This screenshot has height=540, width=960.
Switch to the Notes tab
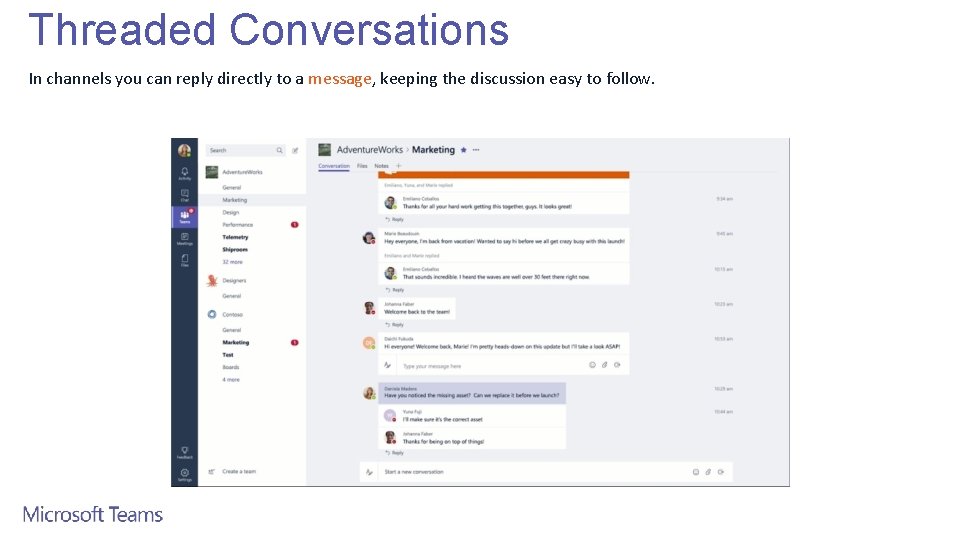point(381,166)
